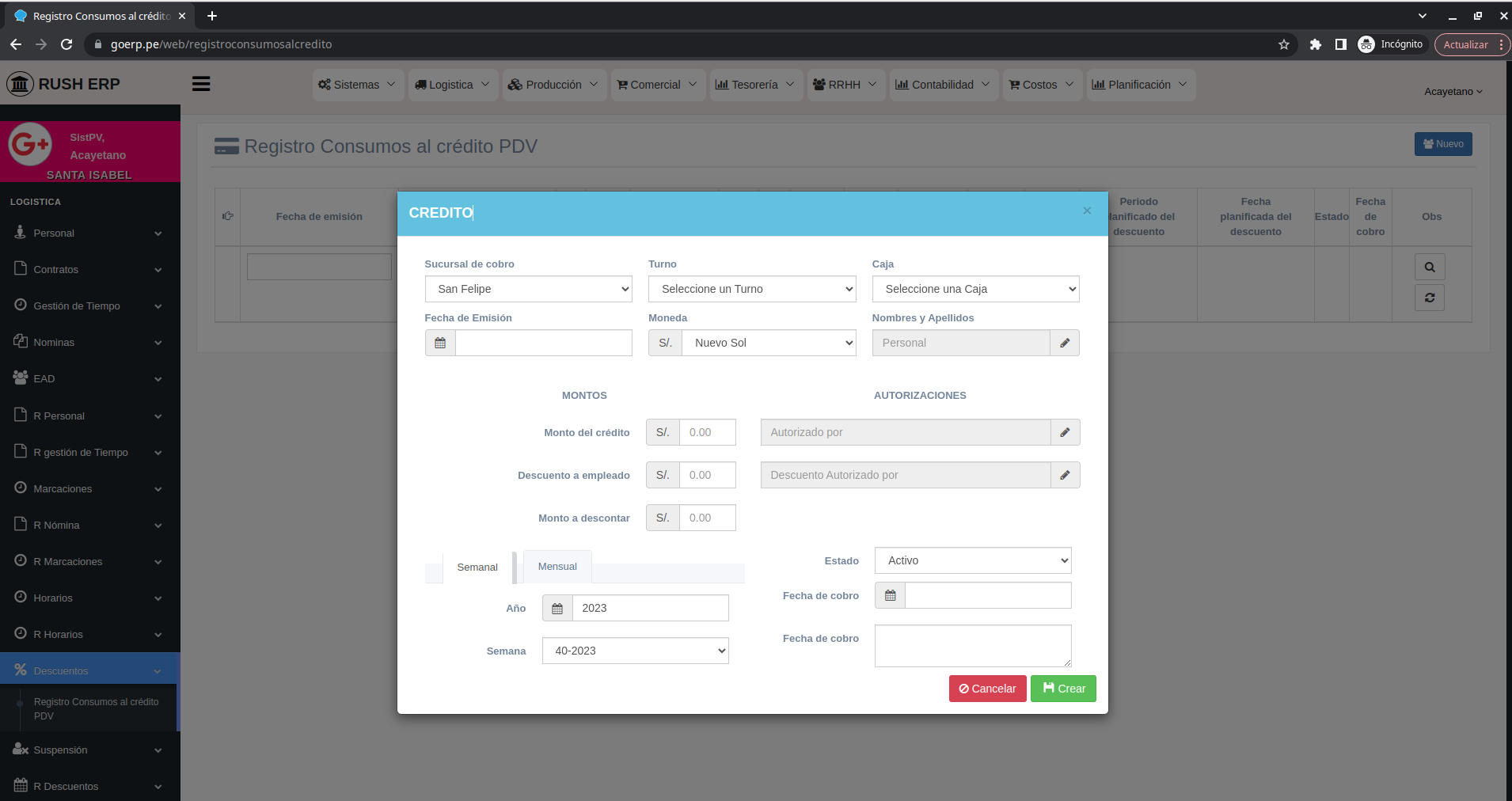Image resolution: width=1512 pixels, height=801 pixels.
Task: Switch to the Mensual tab
Action: (x=557, y=567)
